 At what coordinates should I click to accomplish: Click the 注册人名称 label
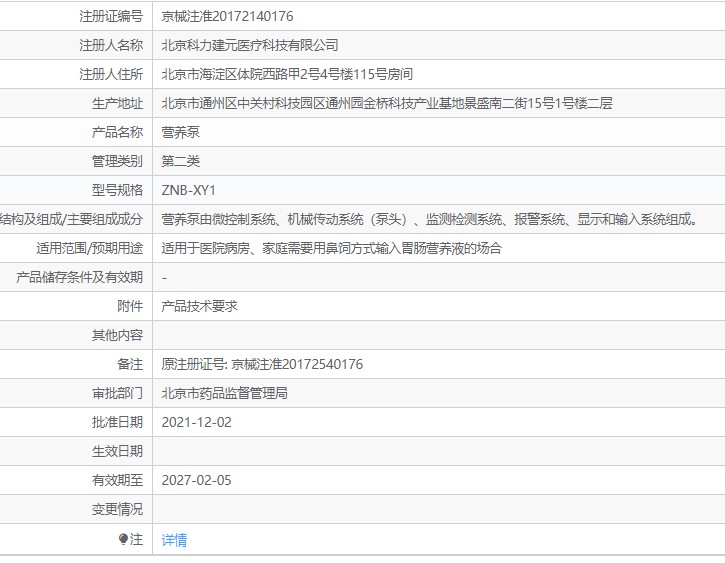(x=111, y=45)
